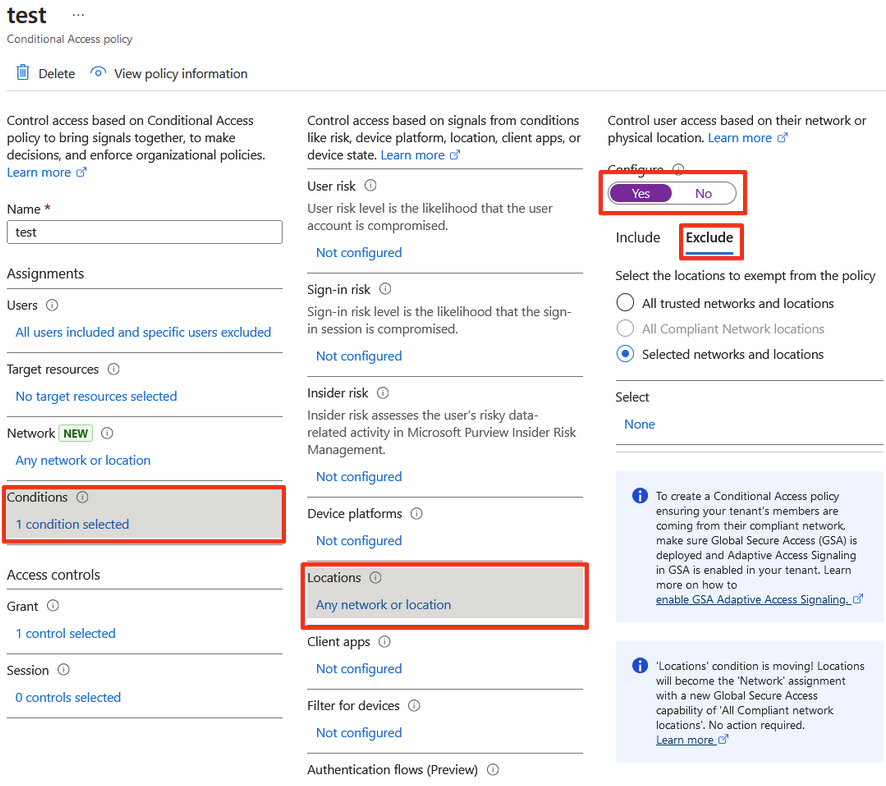Click the info icon next to Users

click(x=52, y=305)
